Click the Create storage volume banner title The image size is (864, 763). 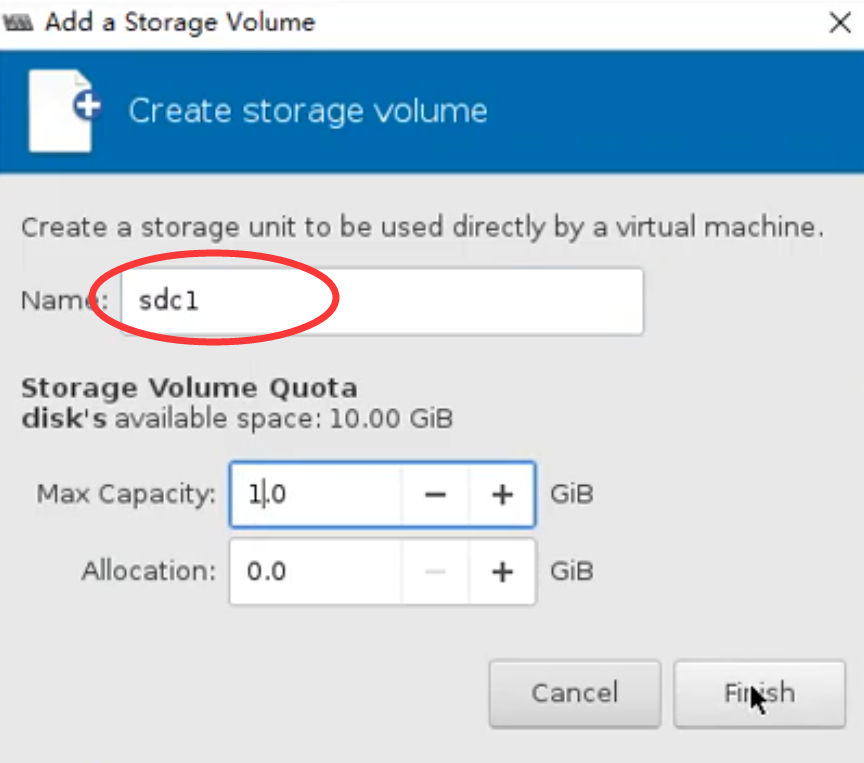tap(307, 110)
